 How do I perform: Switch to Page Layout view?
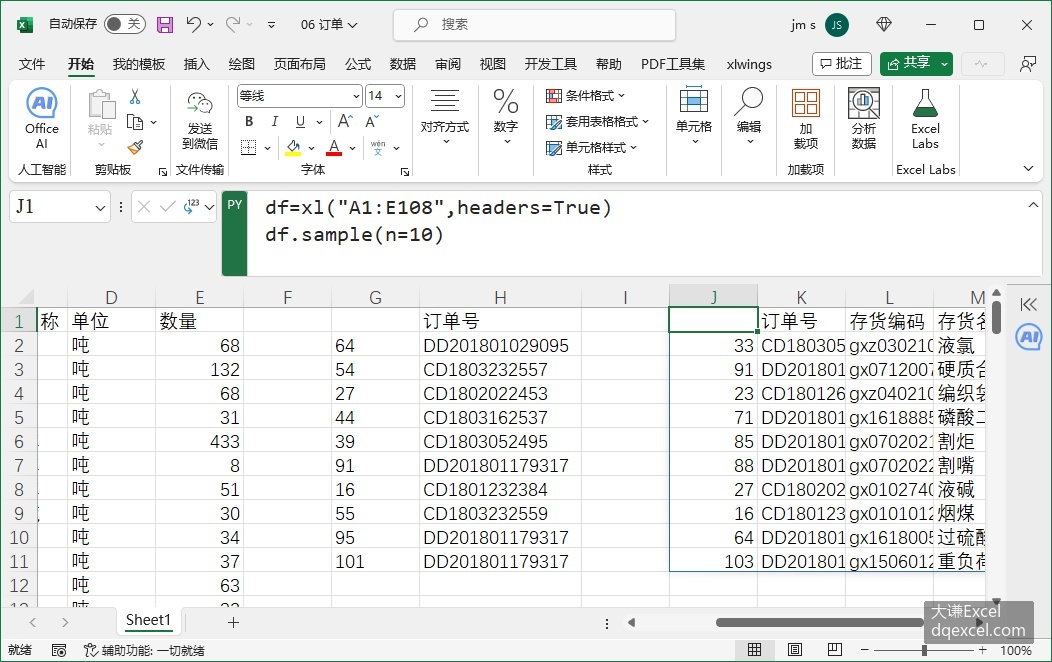point(794,649)
